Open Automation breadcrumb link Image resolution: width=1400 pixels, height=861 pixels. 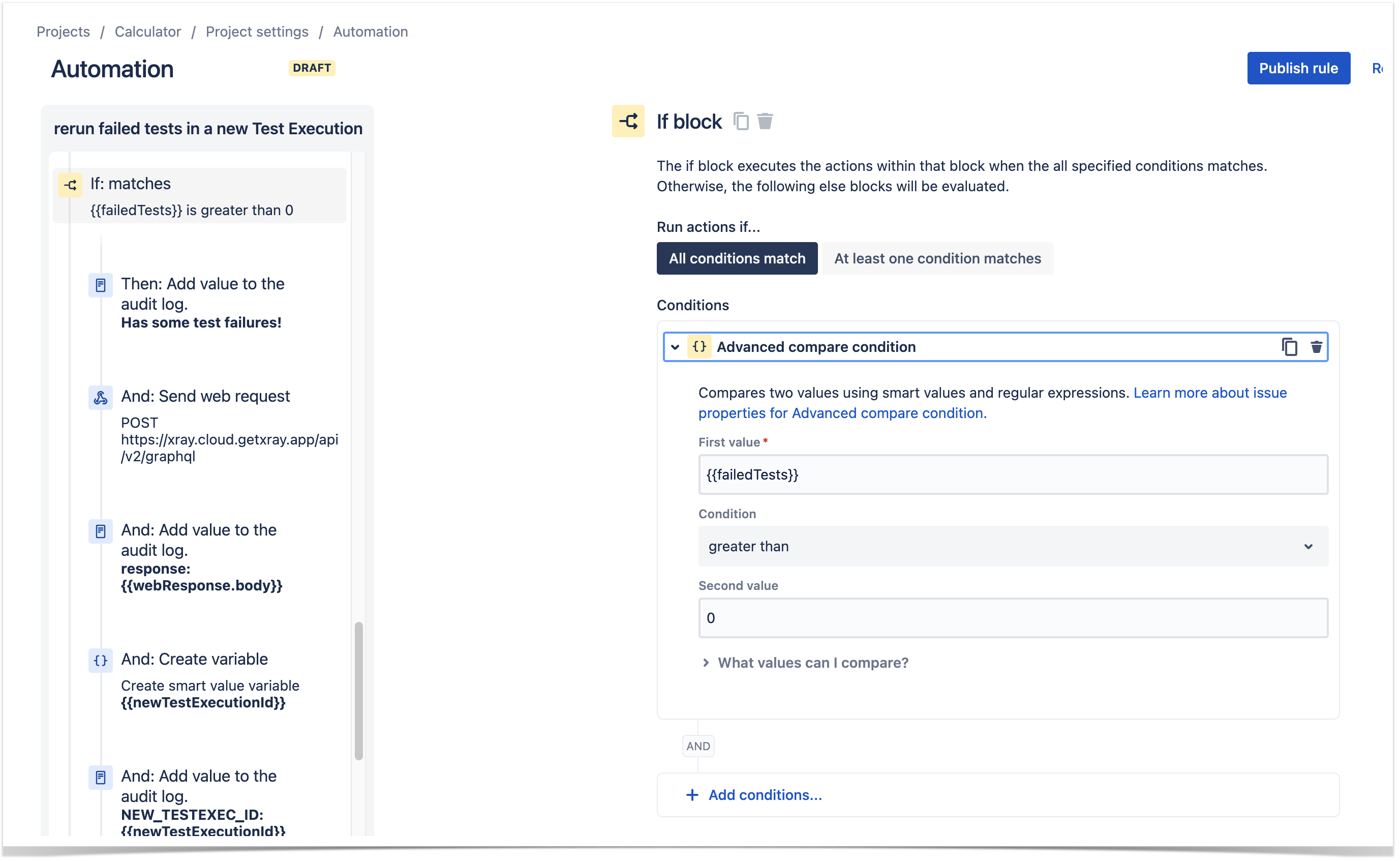[371, 32]
